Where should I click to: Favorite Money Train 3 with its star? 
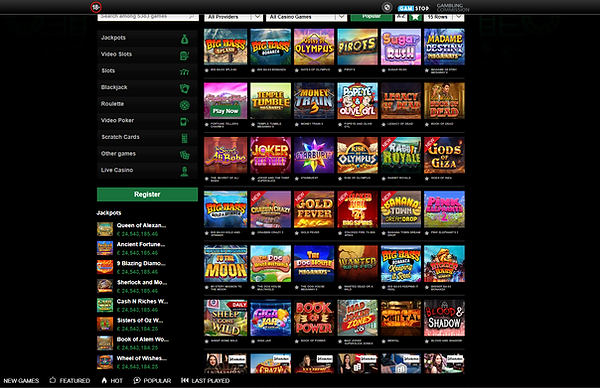tap(297, 124)
